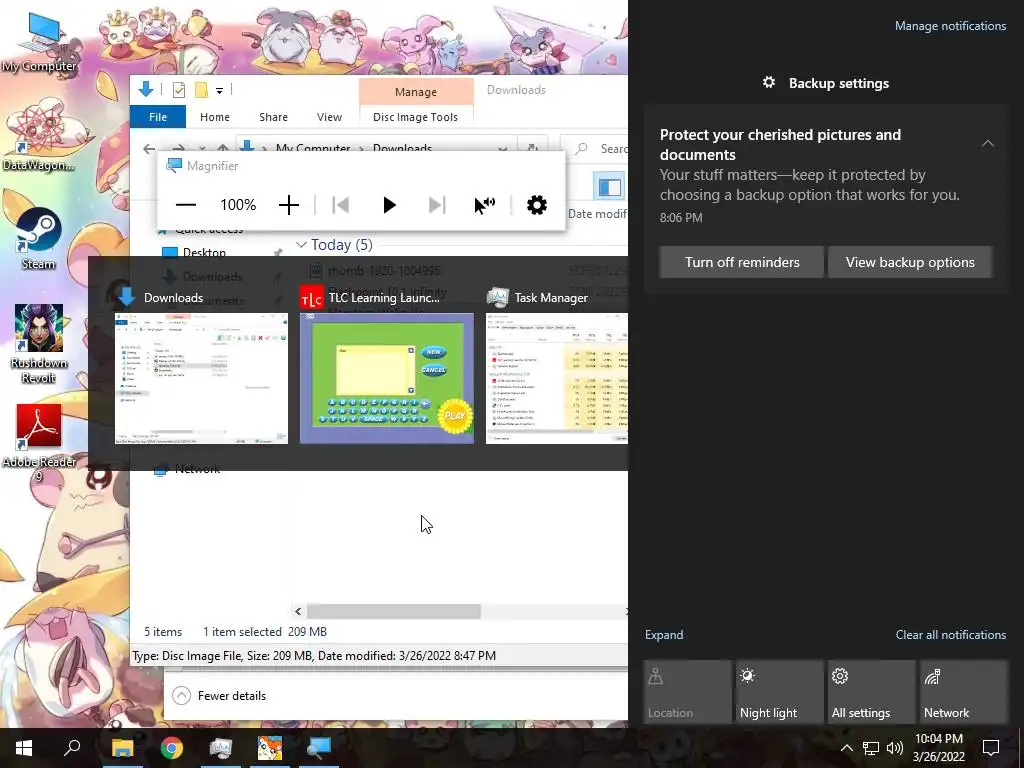
Task: Show hidden tray icons chevron
Action: (x=846, y=748)
